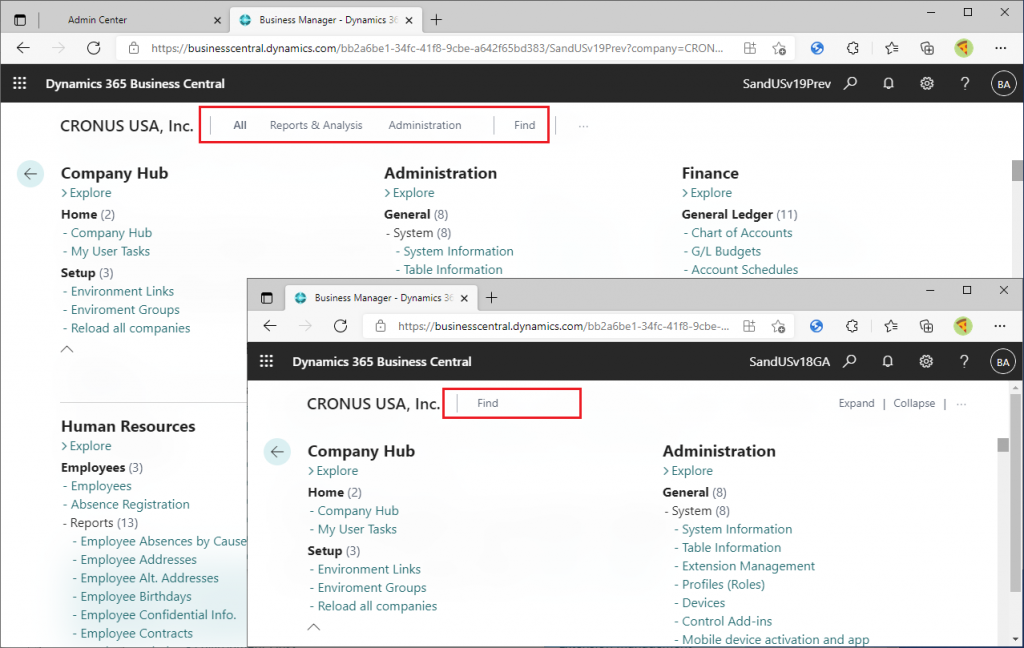Expand Explore under Company Hub in SandUSv19Prev window
This screenshot has height=648, width=1024.
86,193
